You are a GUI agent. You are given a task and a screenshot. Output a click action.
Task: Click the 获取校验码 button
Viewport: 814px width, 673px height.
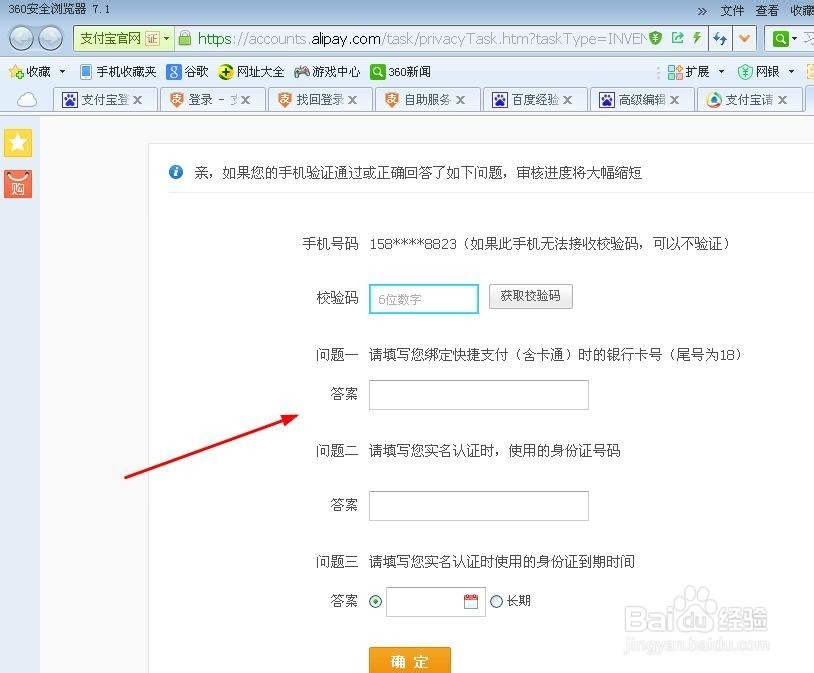click(532, 296)
